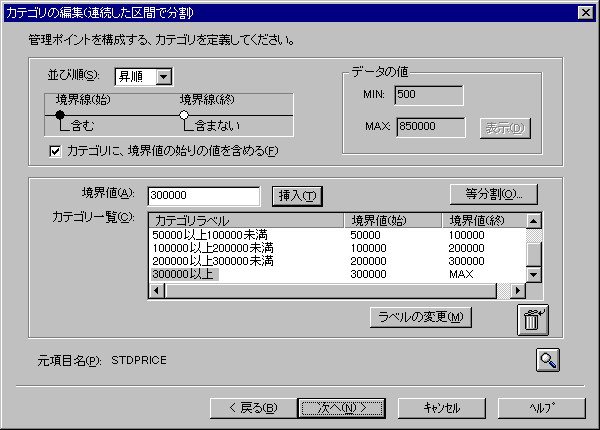Click the カテゴリラベル column header
The width and height of the screenshot is (600, 430).
tap(246, 221)
